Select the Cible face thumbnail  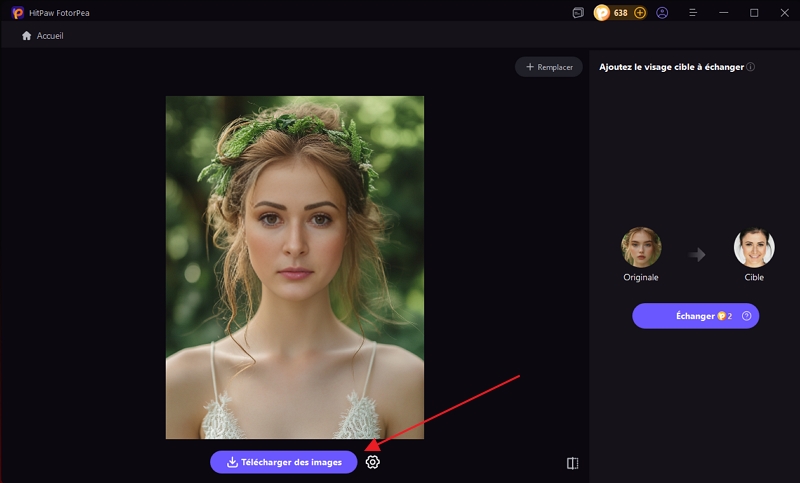coord(754,247)
